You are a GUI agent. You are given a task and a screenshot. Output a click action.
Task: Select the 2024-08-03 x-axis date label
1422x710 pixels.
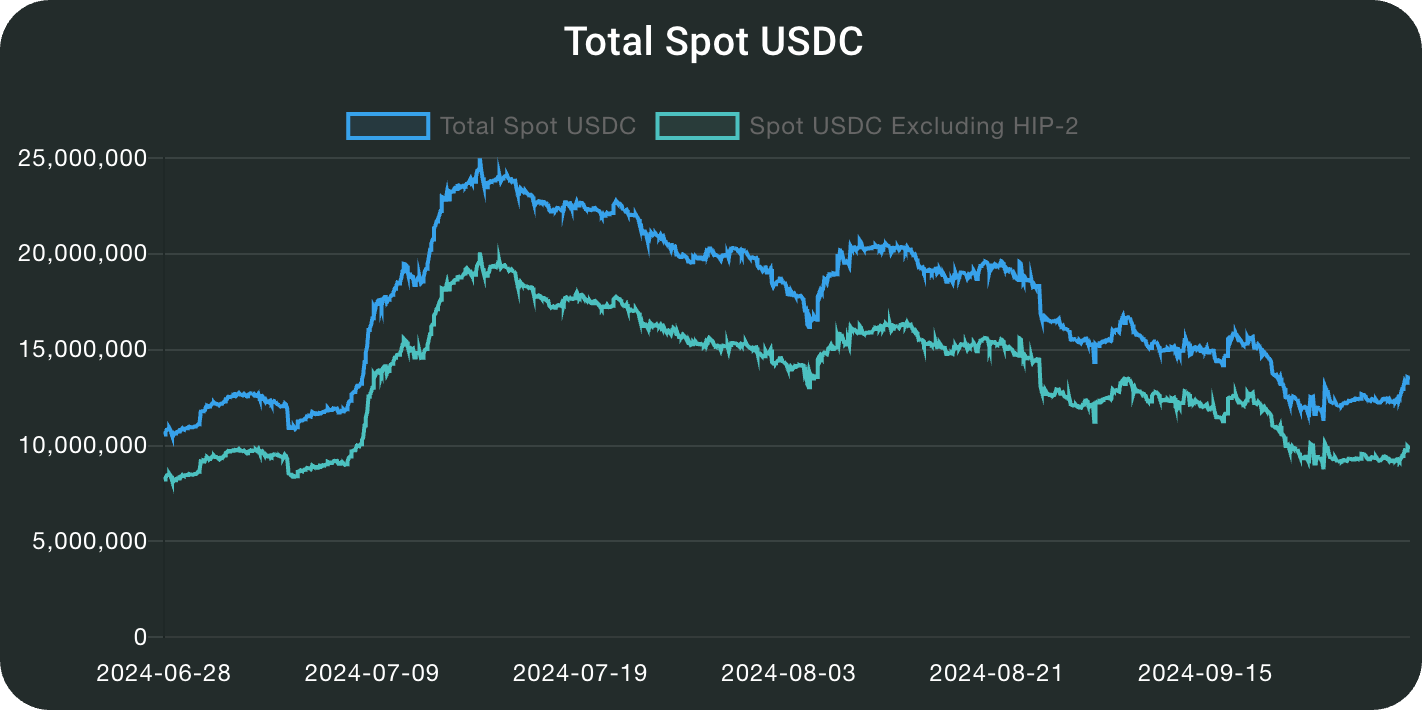tap(788, 673)
